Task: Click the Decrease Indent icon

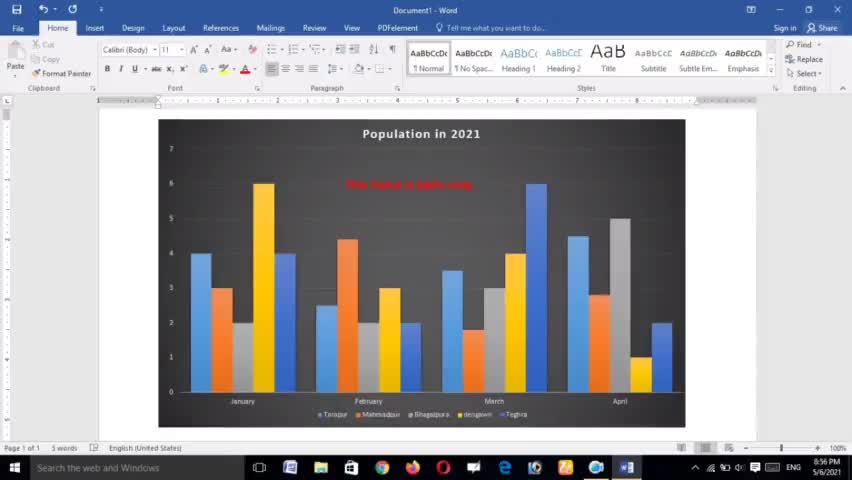Action: 340,50
